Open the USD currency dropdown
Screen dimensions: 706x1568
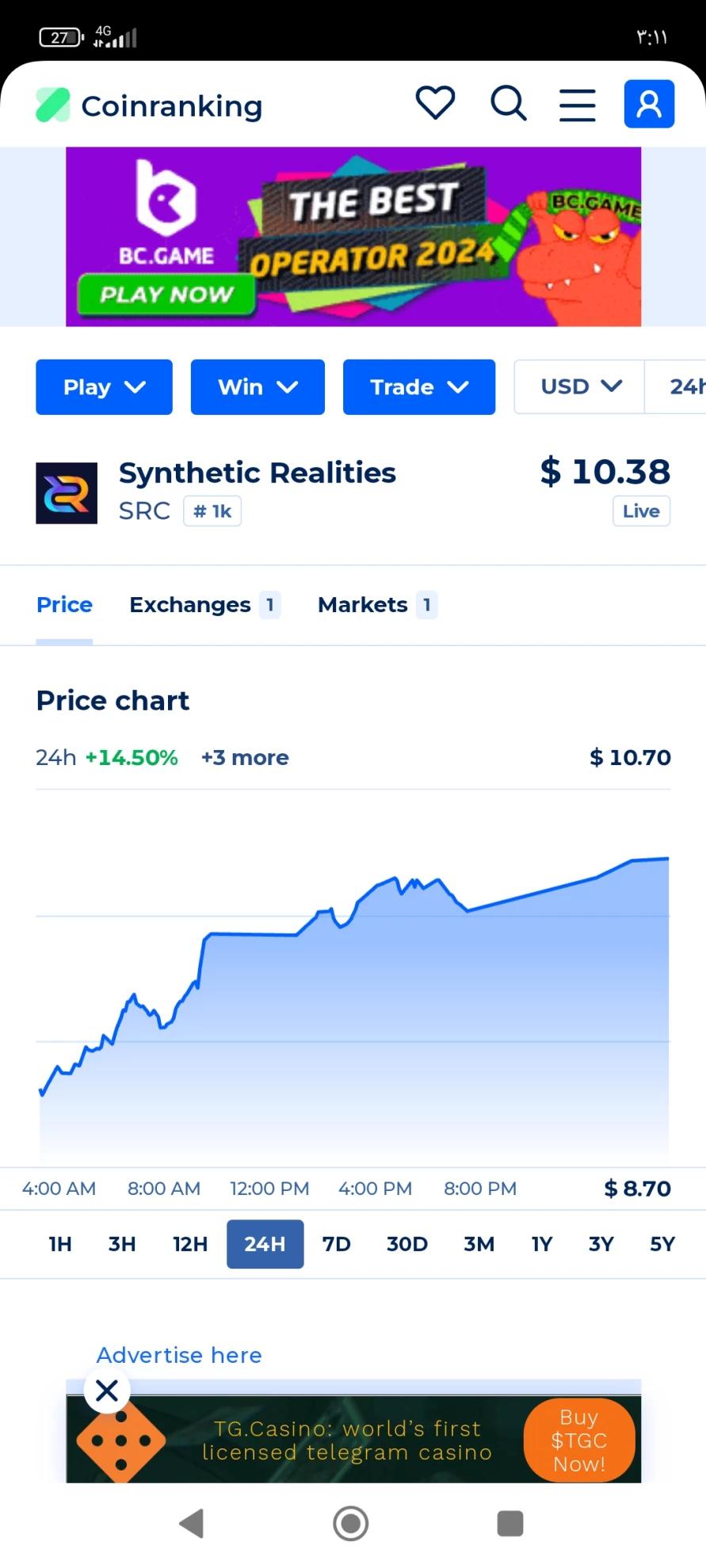(580, 386)
